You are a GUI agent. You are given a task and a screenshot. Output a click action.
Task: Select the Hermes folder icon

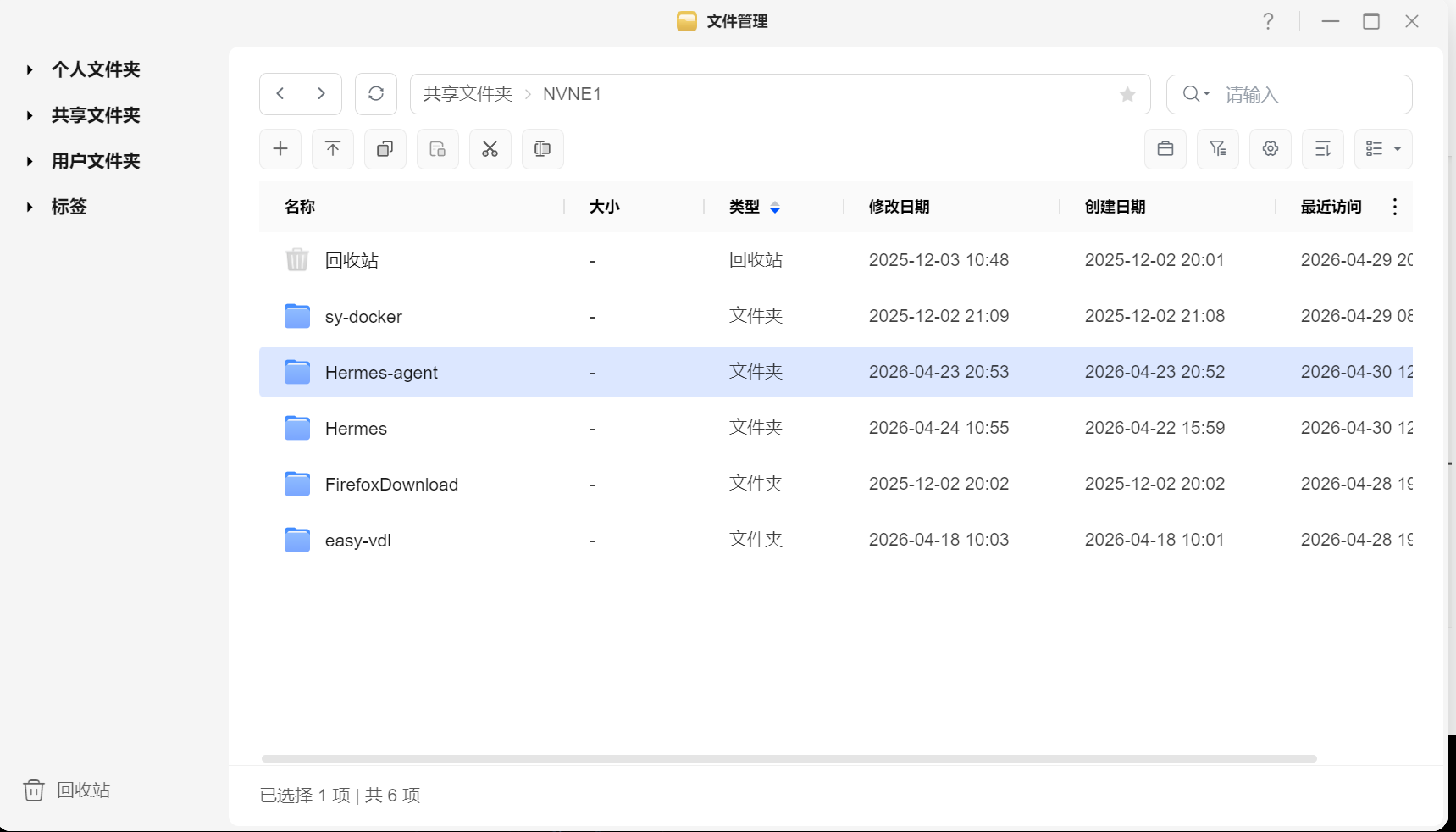tap(297, 428)
